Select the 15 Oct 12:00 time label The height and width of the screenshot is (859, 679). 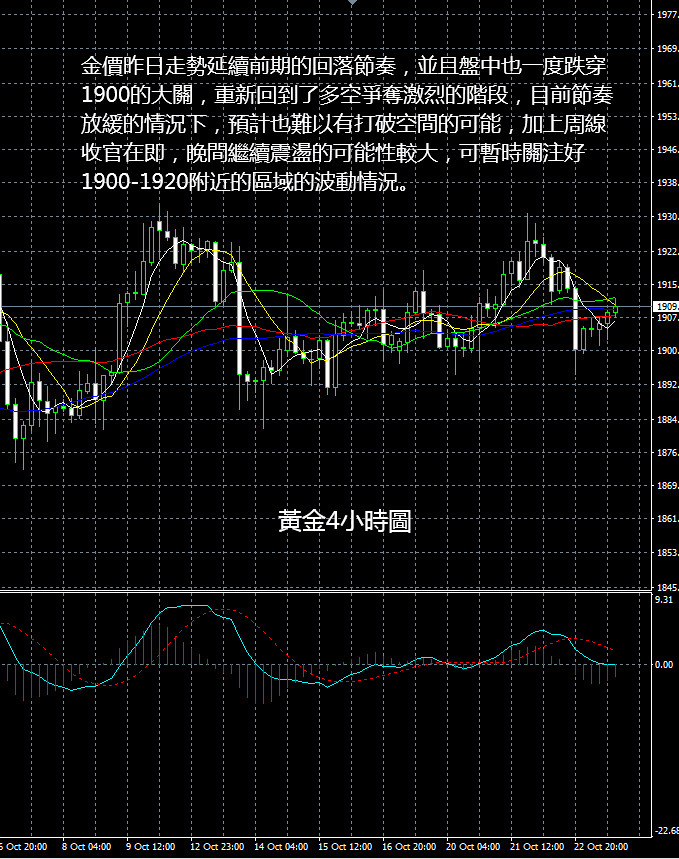pos(348,847)
